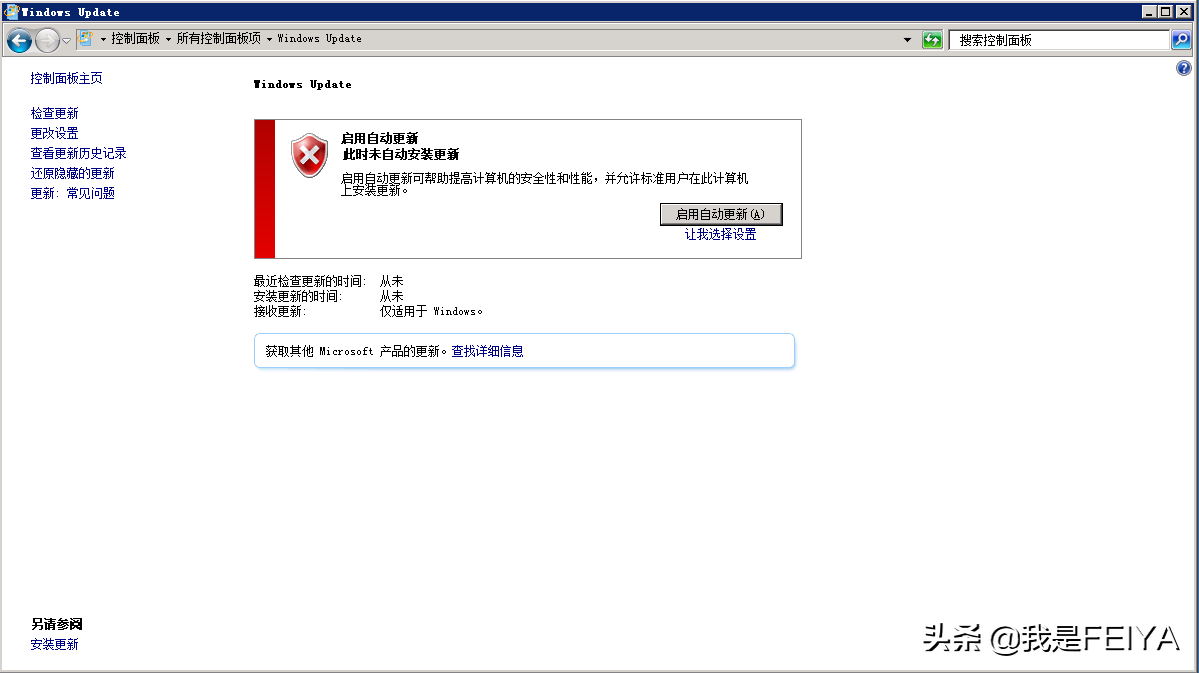The image size is (1199, 673).
Task: Close the Windows Update window
Action: pyautogui.click(x=1184, y=11)
